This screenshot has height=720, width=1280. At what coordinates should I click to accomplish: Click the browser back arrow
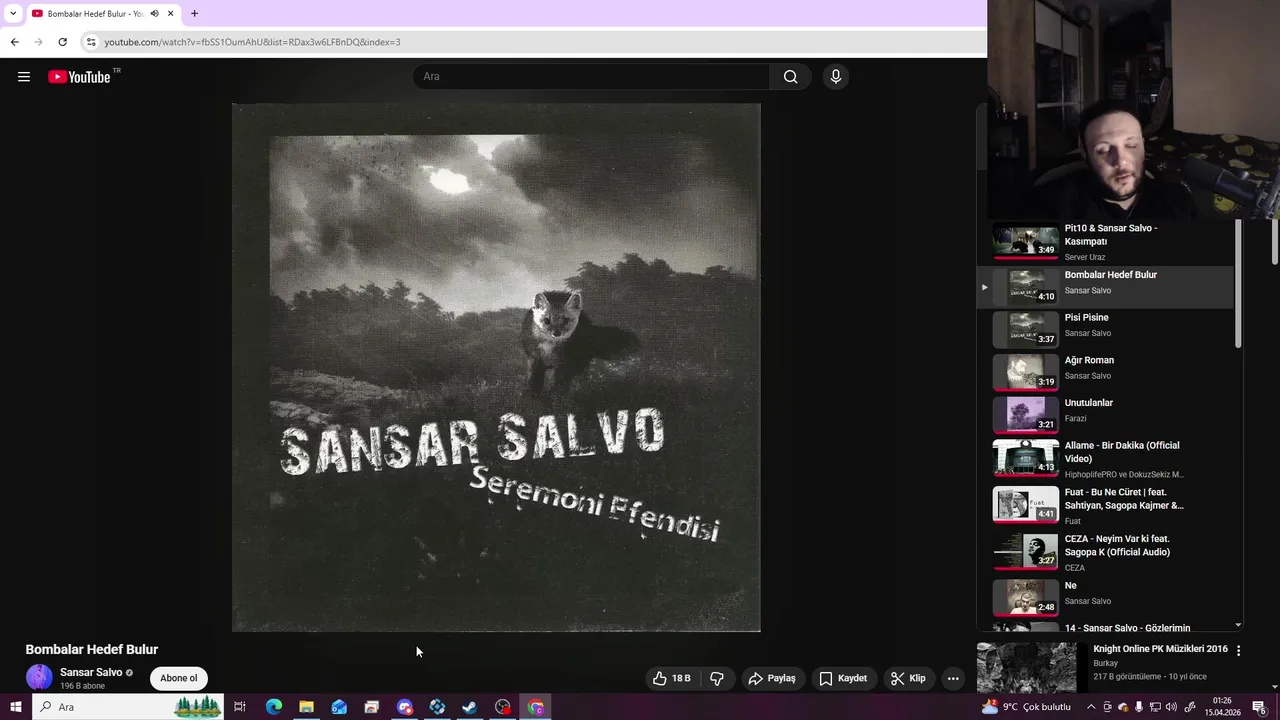[14, 42]
